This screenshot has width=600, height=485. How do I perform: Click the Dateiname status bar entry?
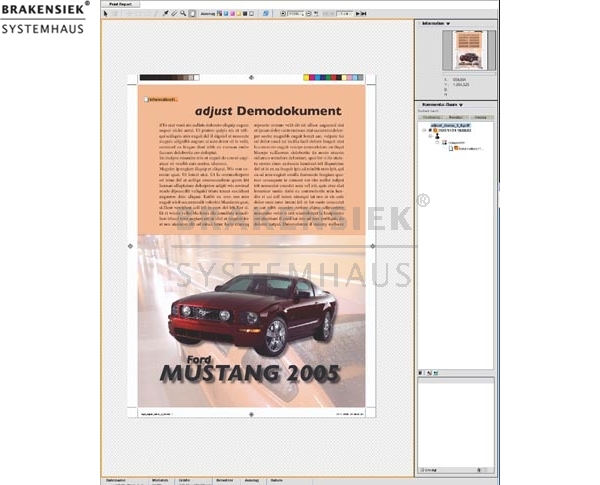[116, 480]
